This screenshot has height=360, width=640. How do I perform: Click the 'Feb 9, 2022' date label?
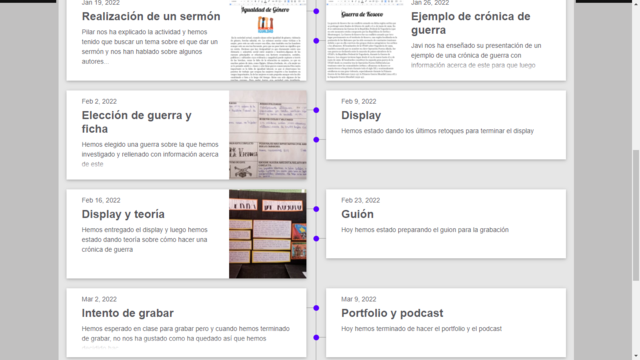[x=359, y=102]
